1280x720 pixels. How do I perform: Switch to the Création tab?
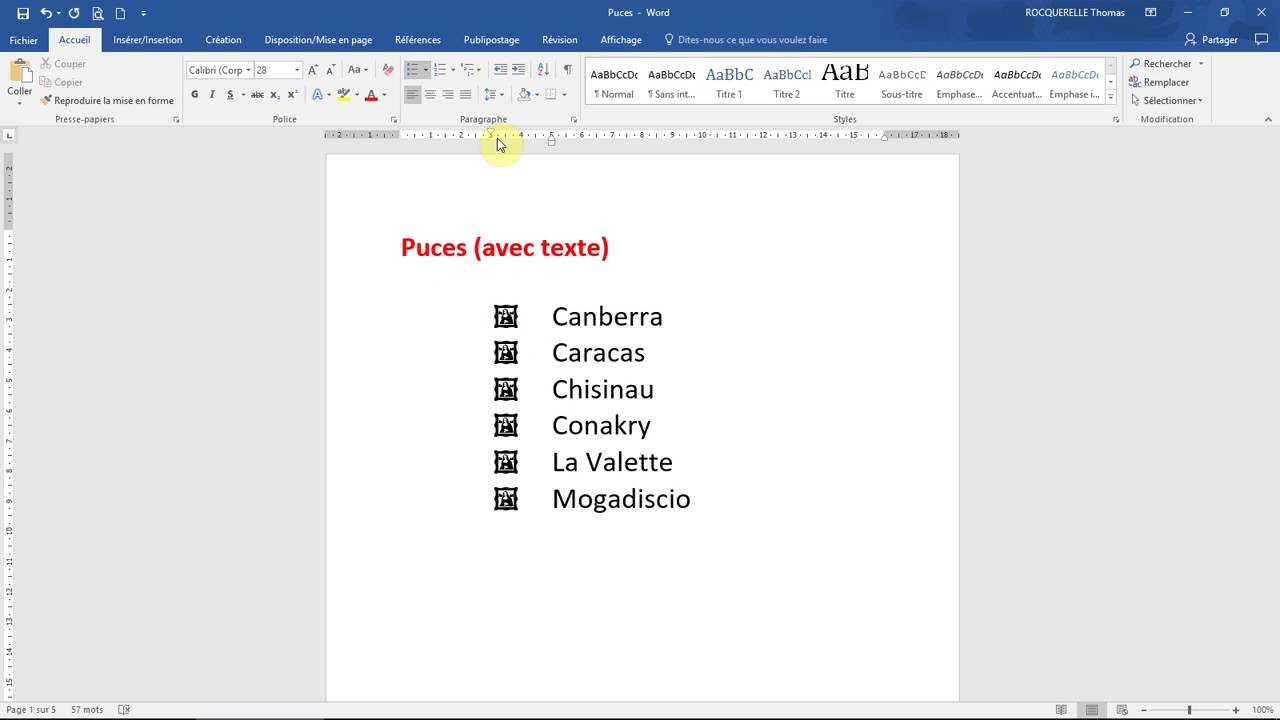tap(223, 40)
